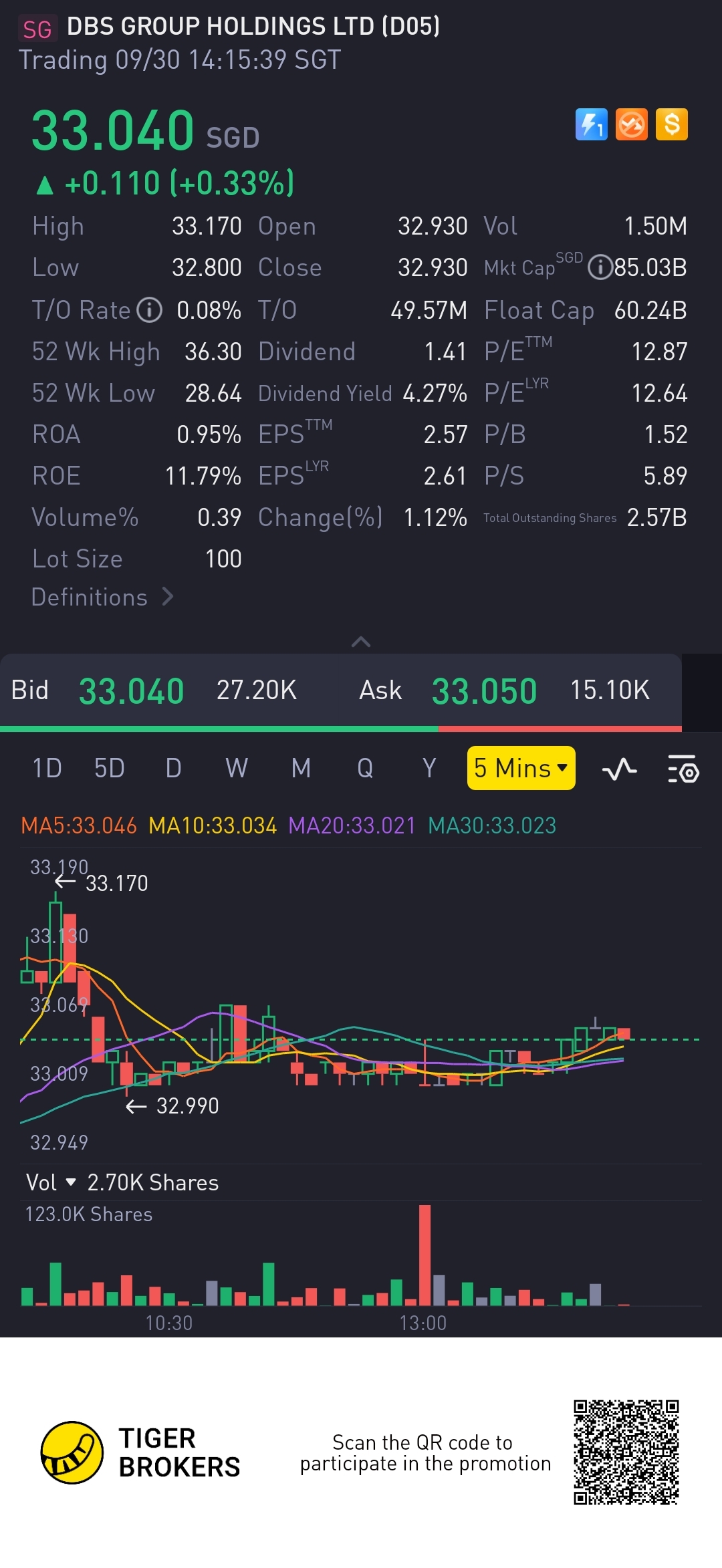This screenshot has width=722, height=1568.
Task: Tap the Vol 1.50M value
Action: tap(656, 226)
